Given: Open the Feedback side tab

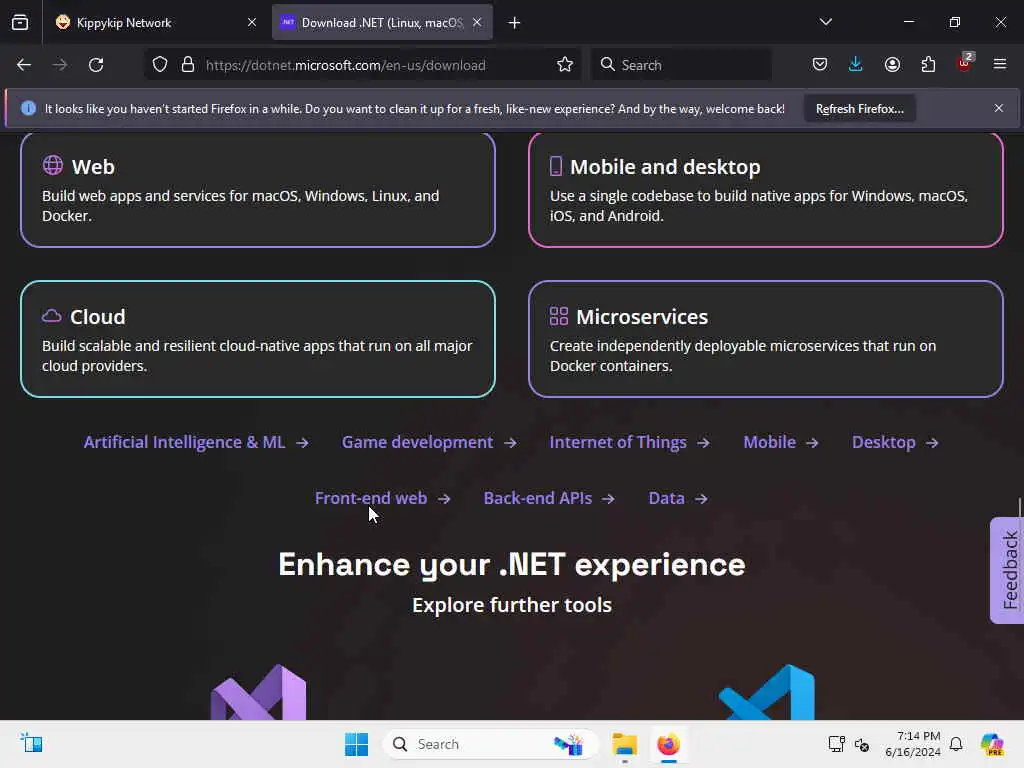Looking at the screenshot, I should (x=1008, y=570).
